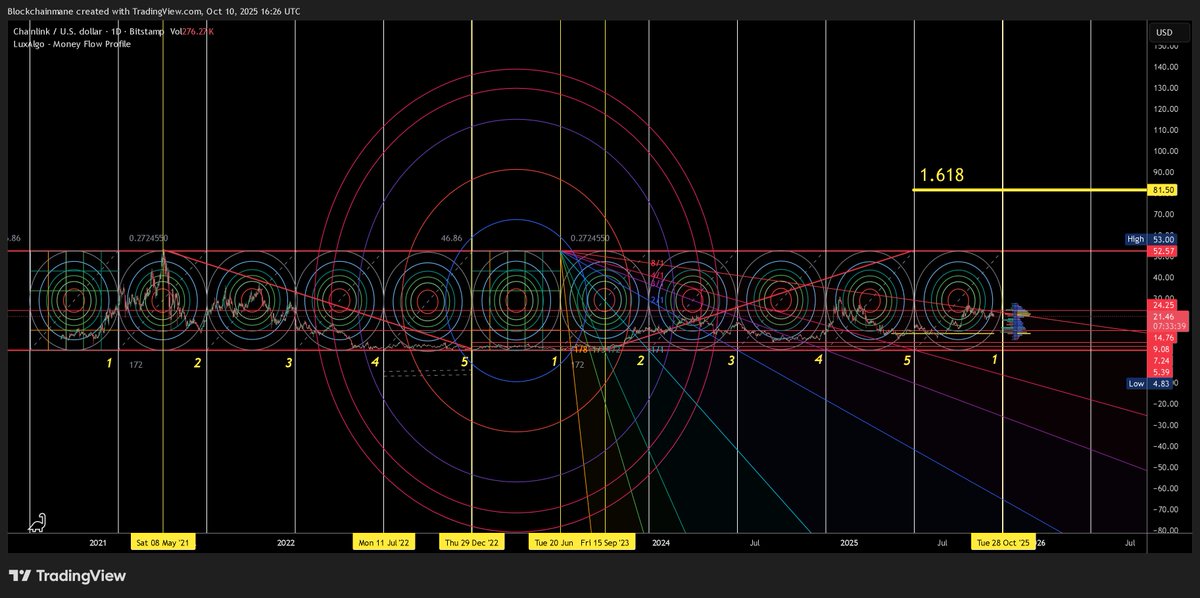
Task: Click the 2021 time axis label
Action: click(98, 543)
